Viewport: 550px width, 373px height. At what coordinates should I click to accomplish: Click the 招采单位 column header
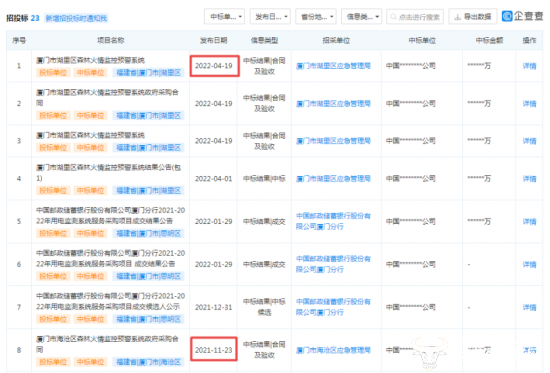point(336,40)
